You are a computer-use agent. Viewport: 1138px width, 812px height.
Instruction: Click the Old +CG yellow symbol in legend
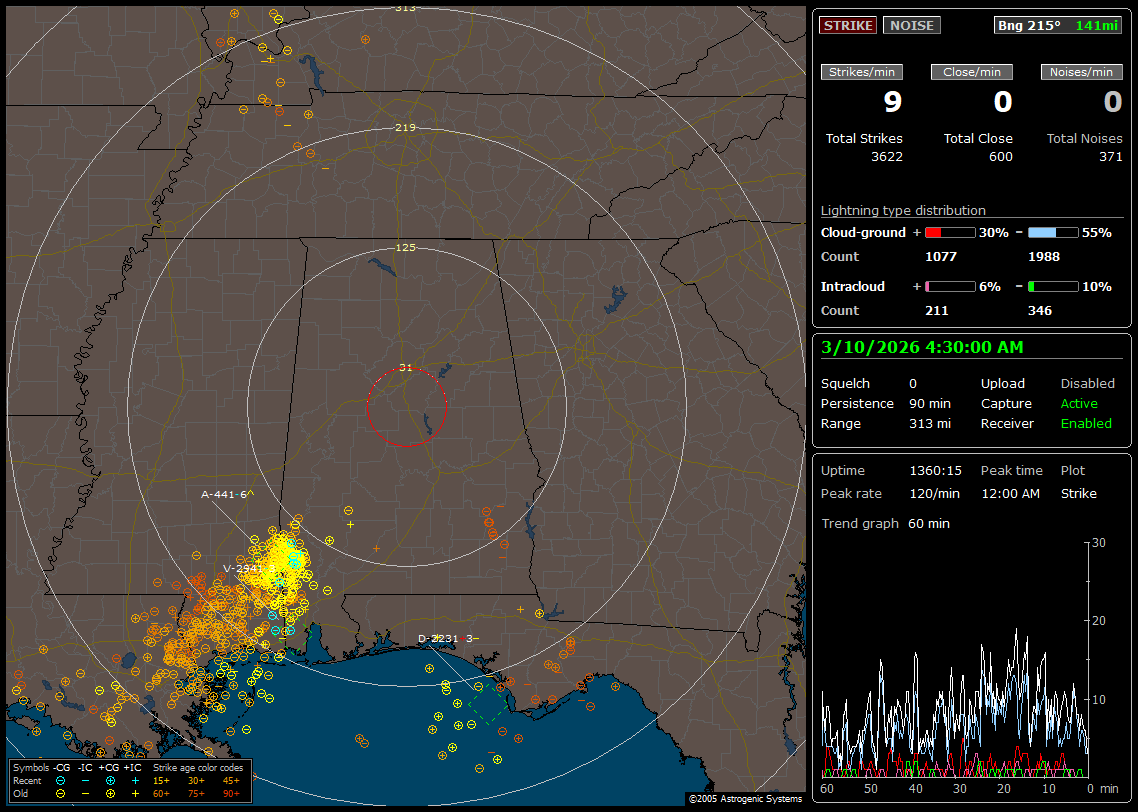(110, 793)
